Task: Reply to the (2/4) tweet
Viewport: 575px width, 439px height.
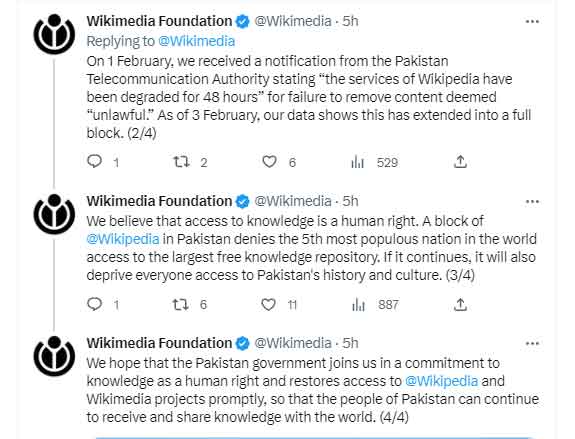Action: 95,161
